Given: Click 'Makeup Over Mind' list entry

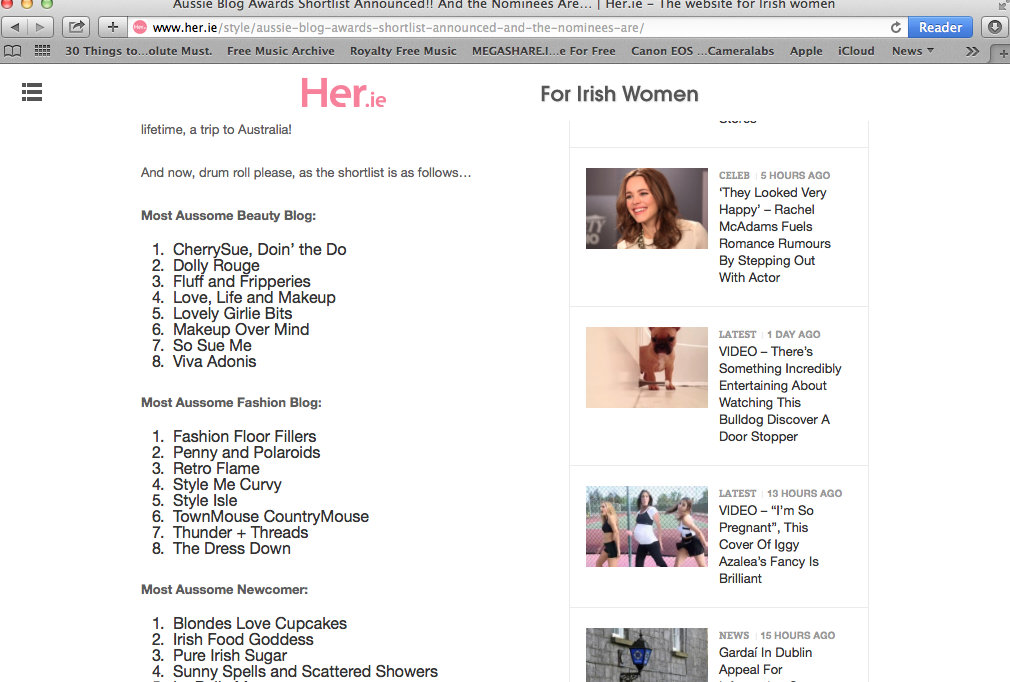Looking at the screenshot, I should 241,329.
